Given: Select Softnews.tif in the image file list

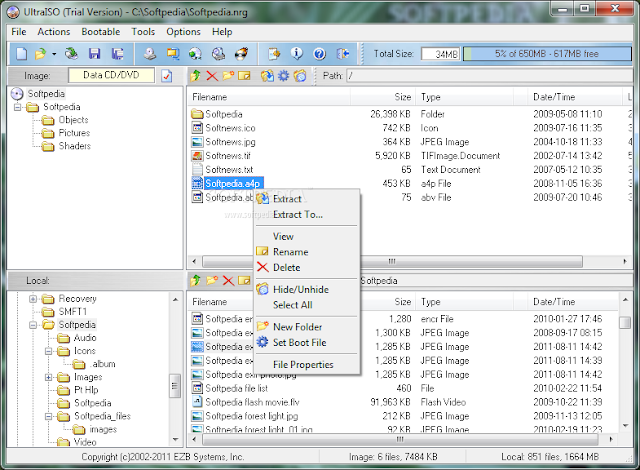Looking at the screenshot, I should [x=228, y=156].
